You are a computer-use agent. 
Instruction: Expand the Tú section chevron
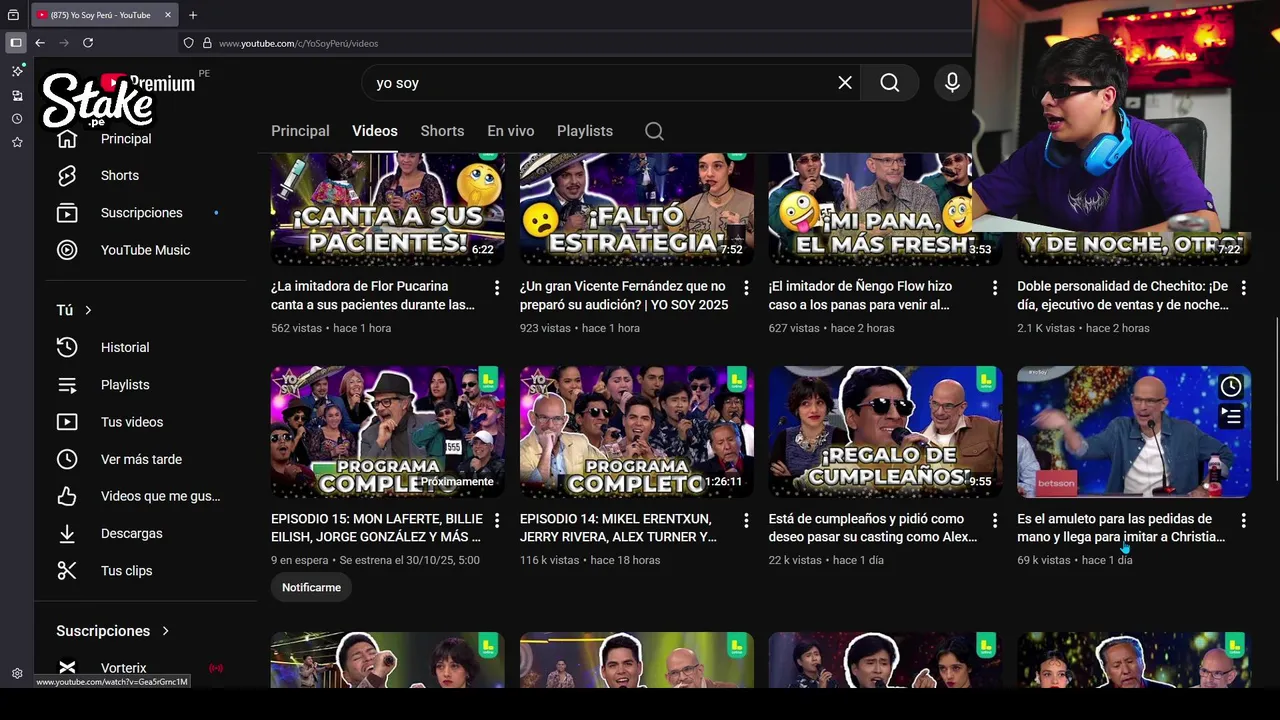pos(88,310)
